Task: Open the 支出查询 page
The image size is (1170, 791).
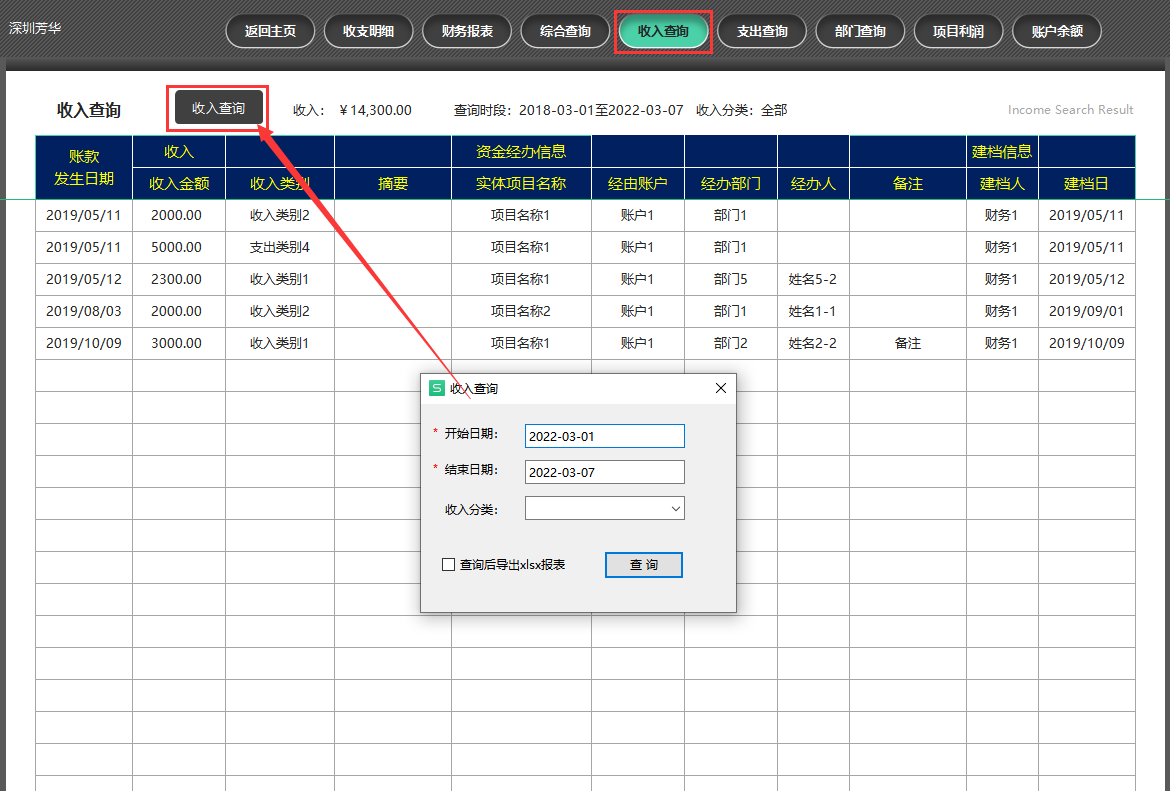Action: click(762, 31)
